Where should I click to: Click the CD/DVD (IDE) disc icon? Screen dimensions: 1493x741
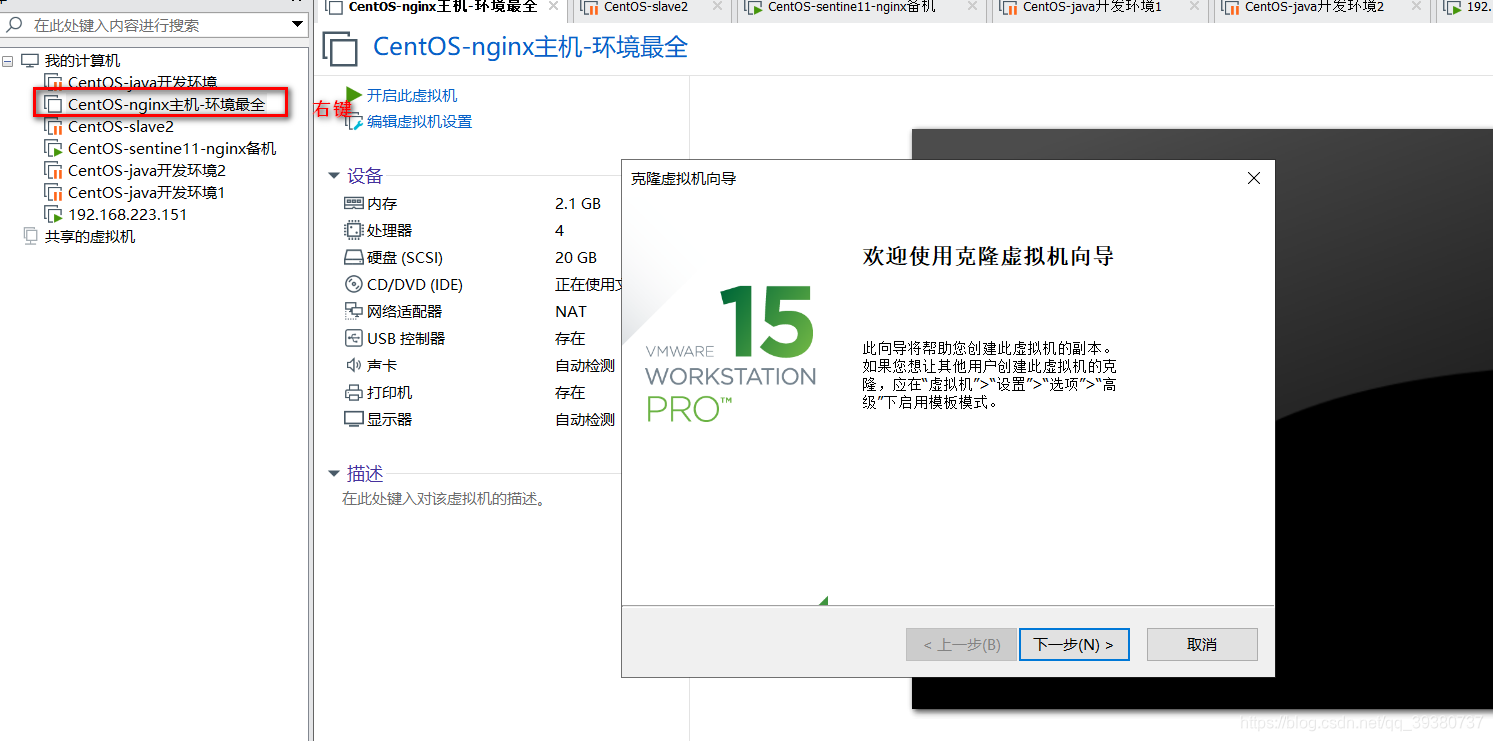pos(353,284)
